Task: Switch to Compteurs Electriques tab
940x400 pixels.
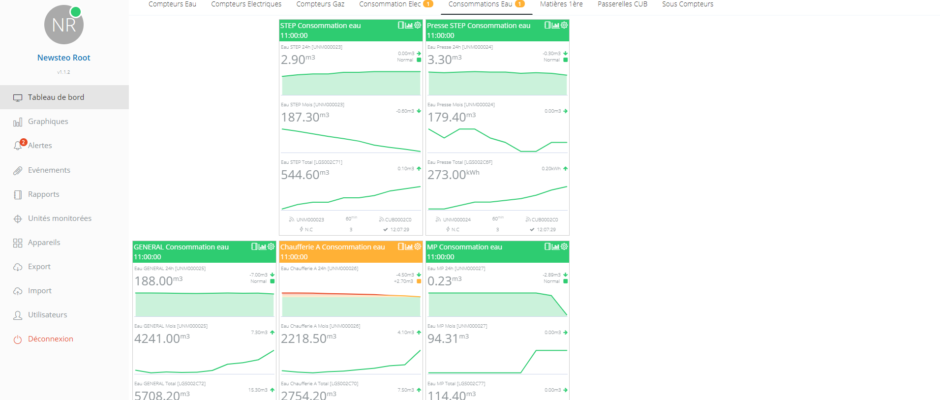Action: click(x=246, y=4)
